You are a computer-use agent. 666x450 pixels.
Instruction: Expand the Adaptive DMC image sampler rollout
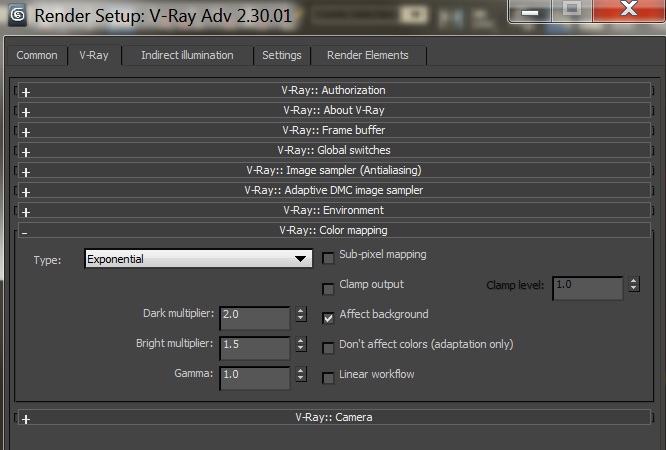[334, 190]
